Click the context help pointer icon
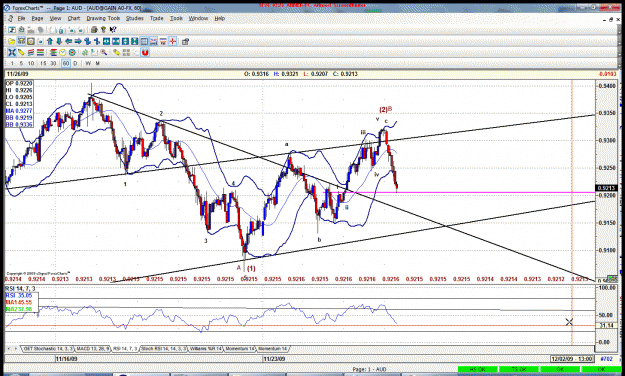The height and width of the screenshot is (376, 625). click(113, 30)
